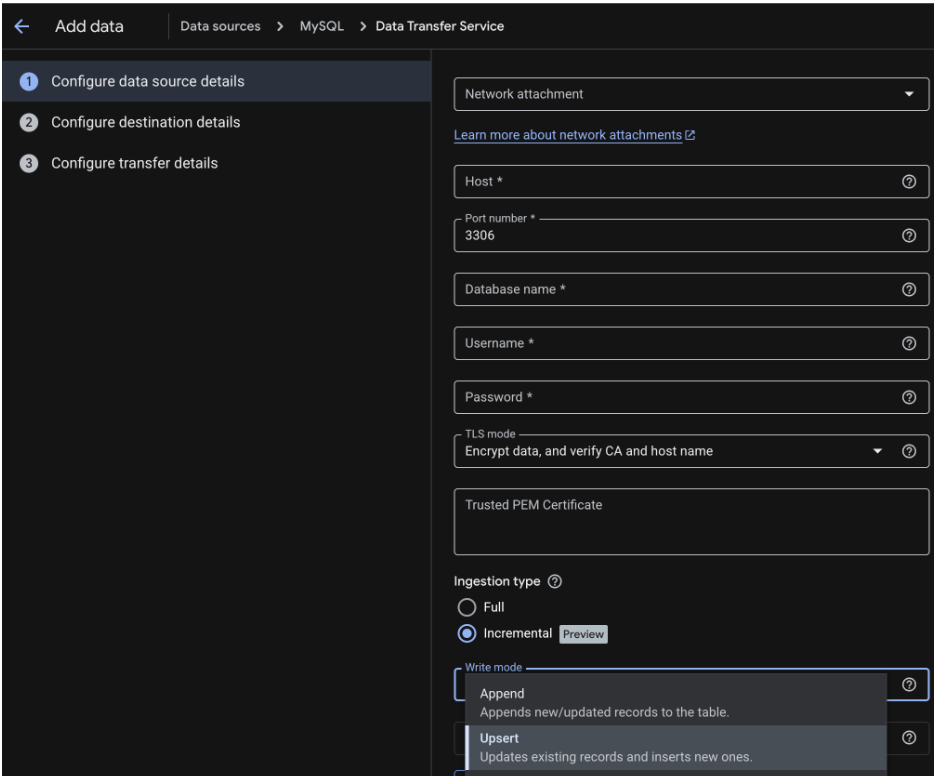The width and height of the screenshot is (934, 776).
Task: Open help icon for Host field
Action: point(908,182)
